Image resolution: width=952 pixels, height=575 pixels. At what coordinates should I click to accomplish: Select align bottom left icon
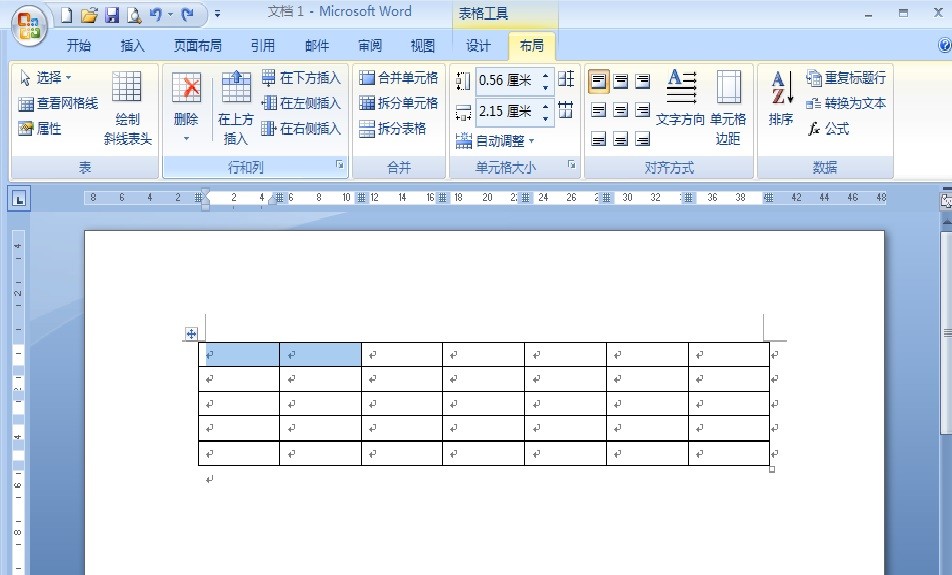(x=599, y=139)
